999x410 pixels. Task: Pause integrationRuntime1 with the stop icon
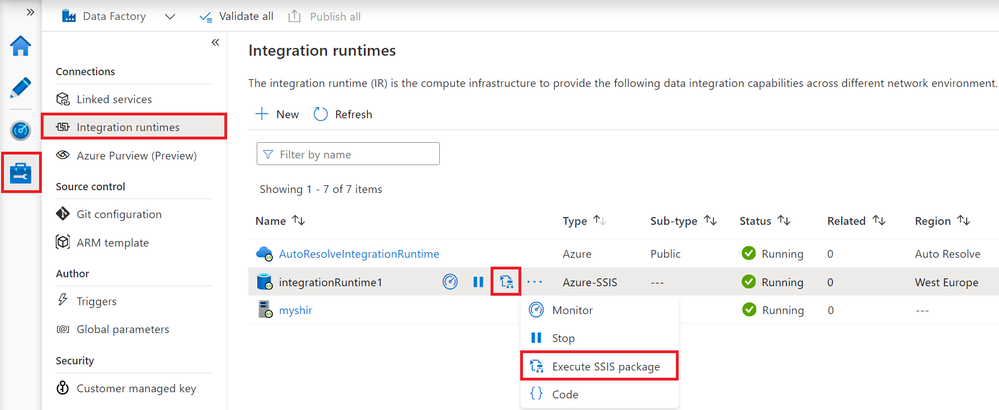479,283
